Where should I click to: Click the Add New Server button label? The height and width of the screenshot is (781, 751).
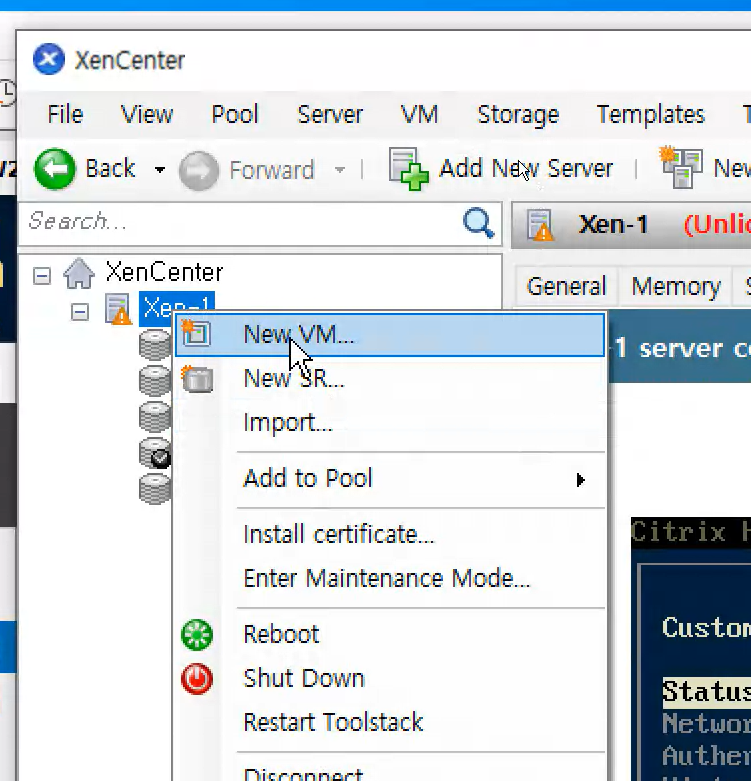(x=526, y=168)
